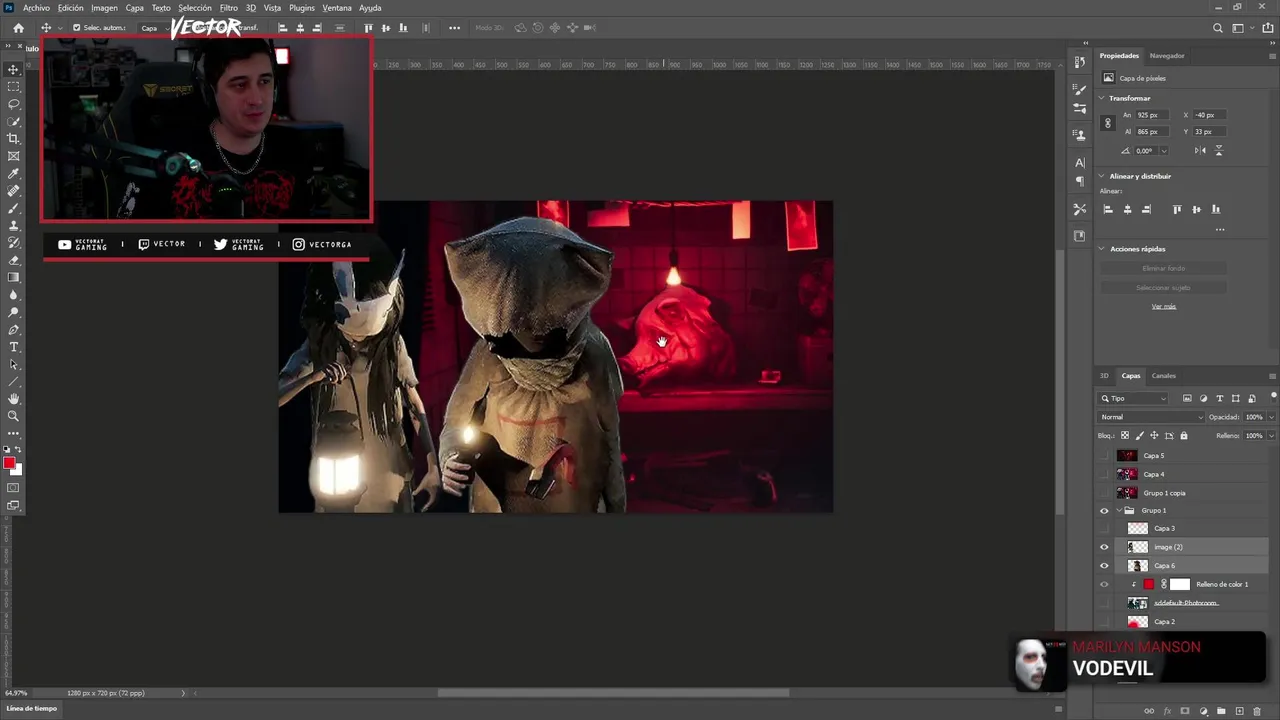Show the Capa 4 layer
1280x720 pixels.
1104,474
